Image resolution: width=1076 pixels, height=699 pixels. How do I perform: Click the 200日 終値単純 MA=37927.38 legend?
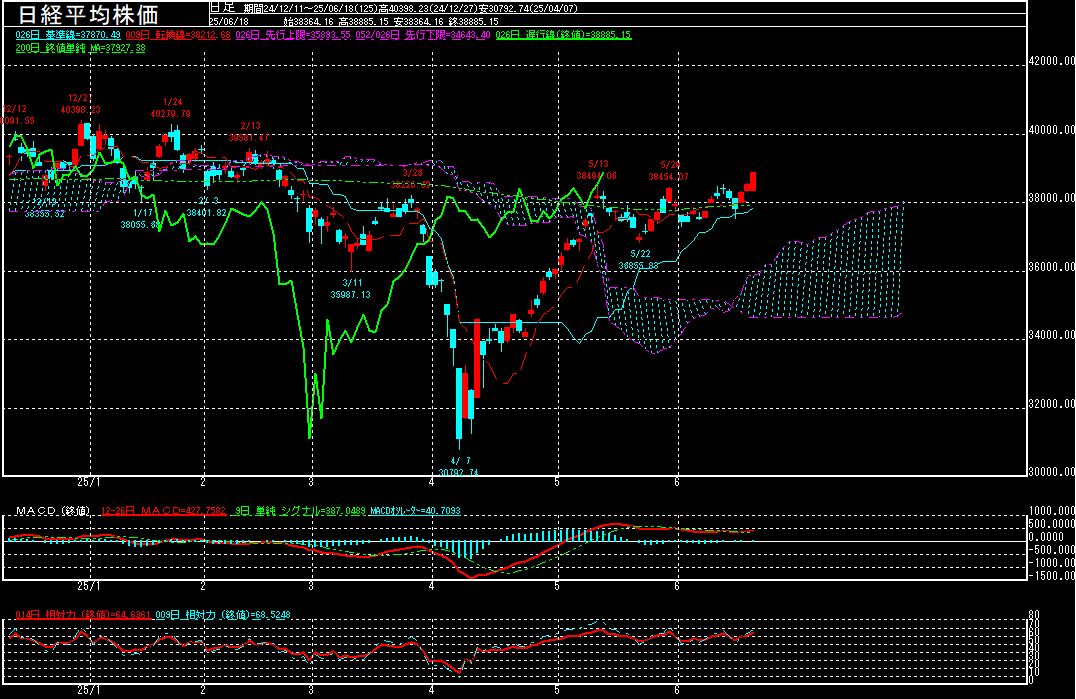80,48
